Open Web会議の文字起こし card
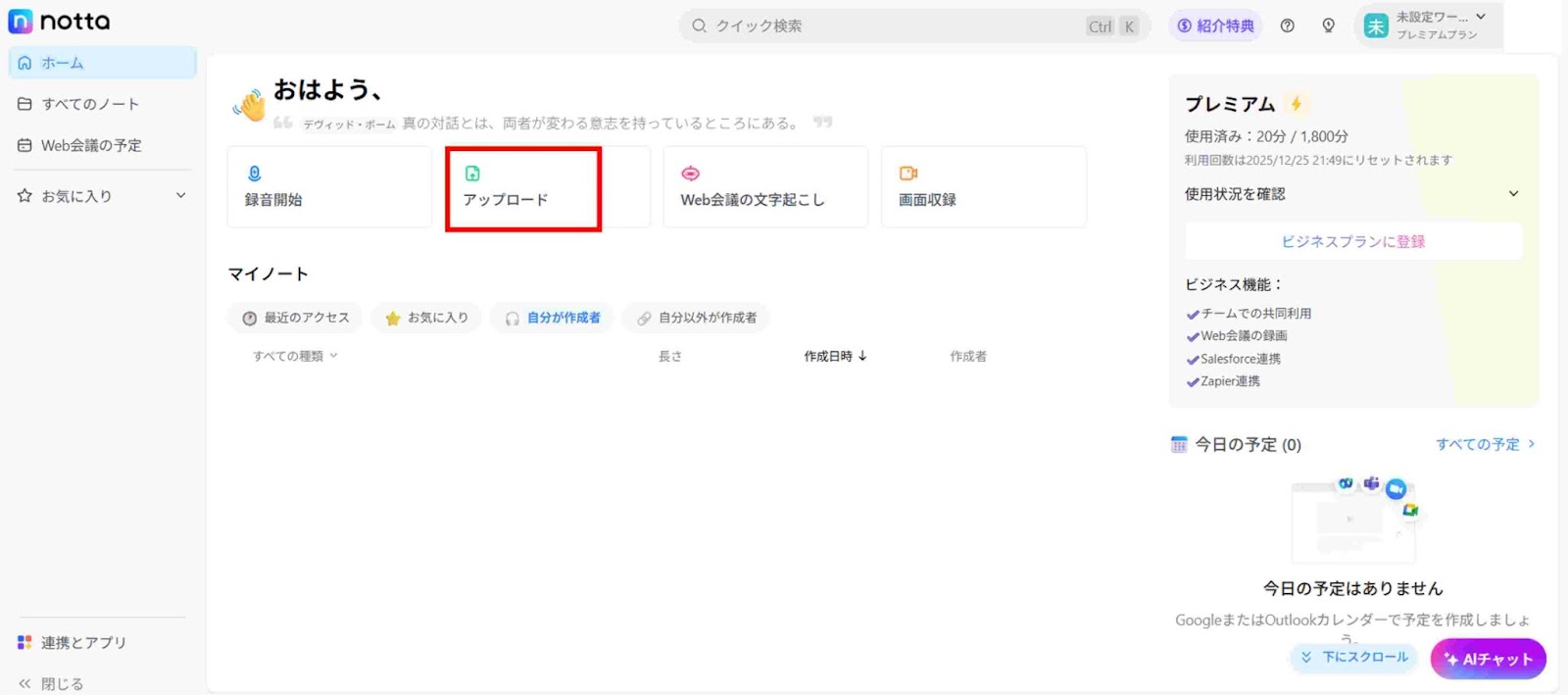Viewport: 1568px width, 695px height. point(765,187)
